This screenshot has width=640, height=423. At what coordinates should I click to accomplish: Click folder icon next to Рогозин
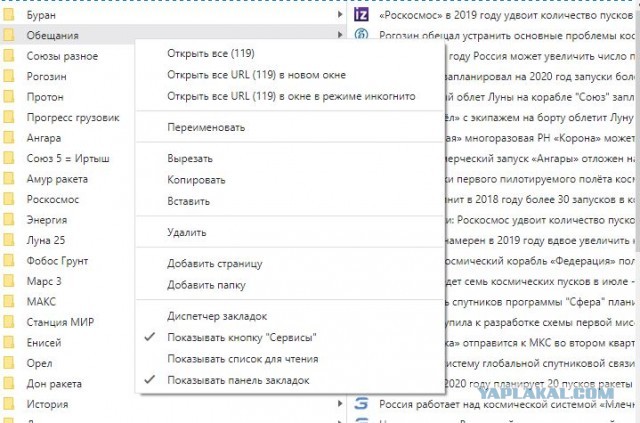point(9,76)
